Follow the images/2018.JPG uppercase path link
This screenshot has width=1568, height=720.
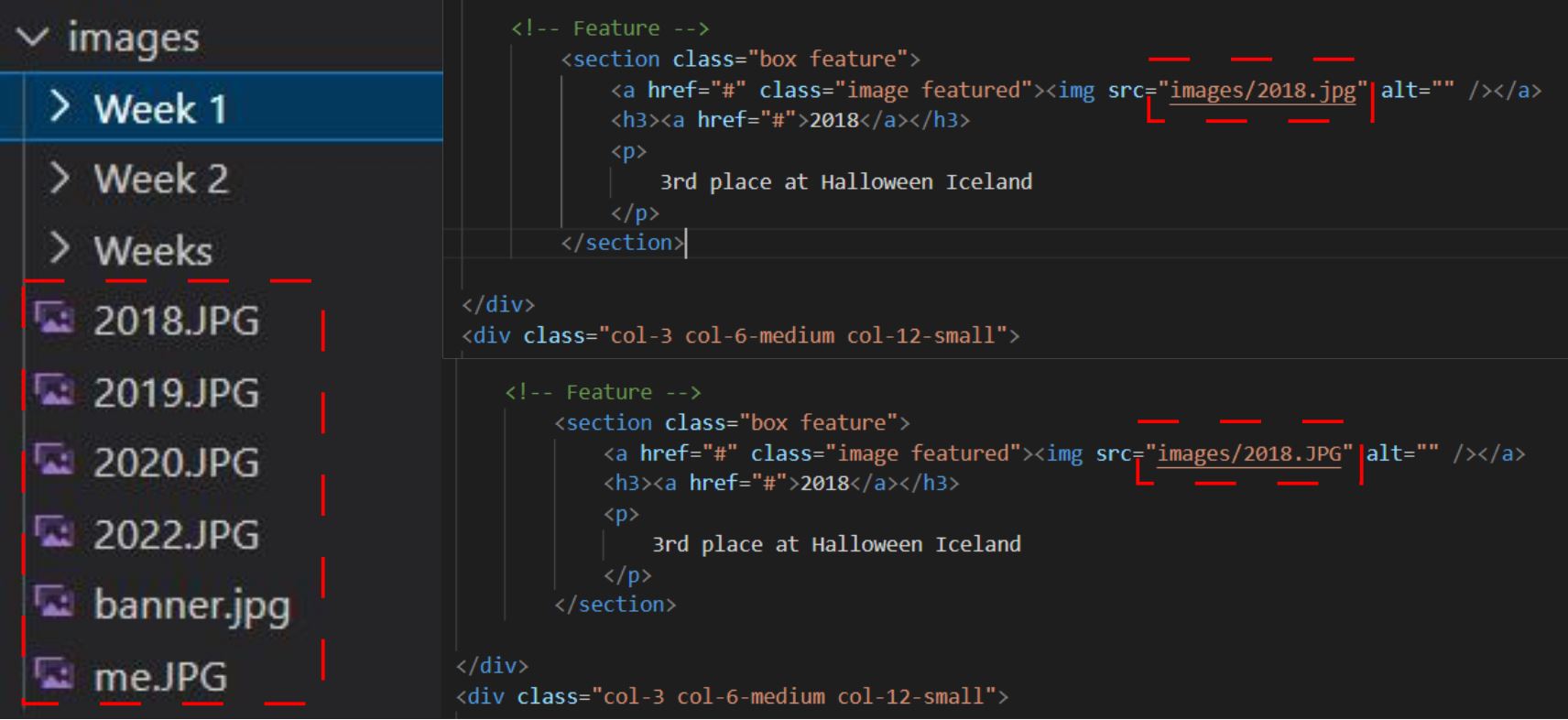[x=1249, y=453]
